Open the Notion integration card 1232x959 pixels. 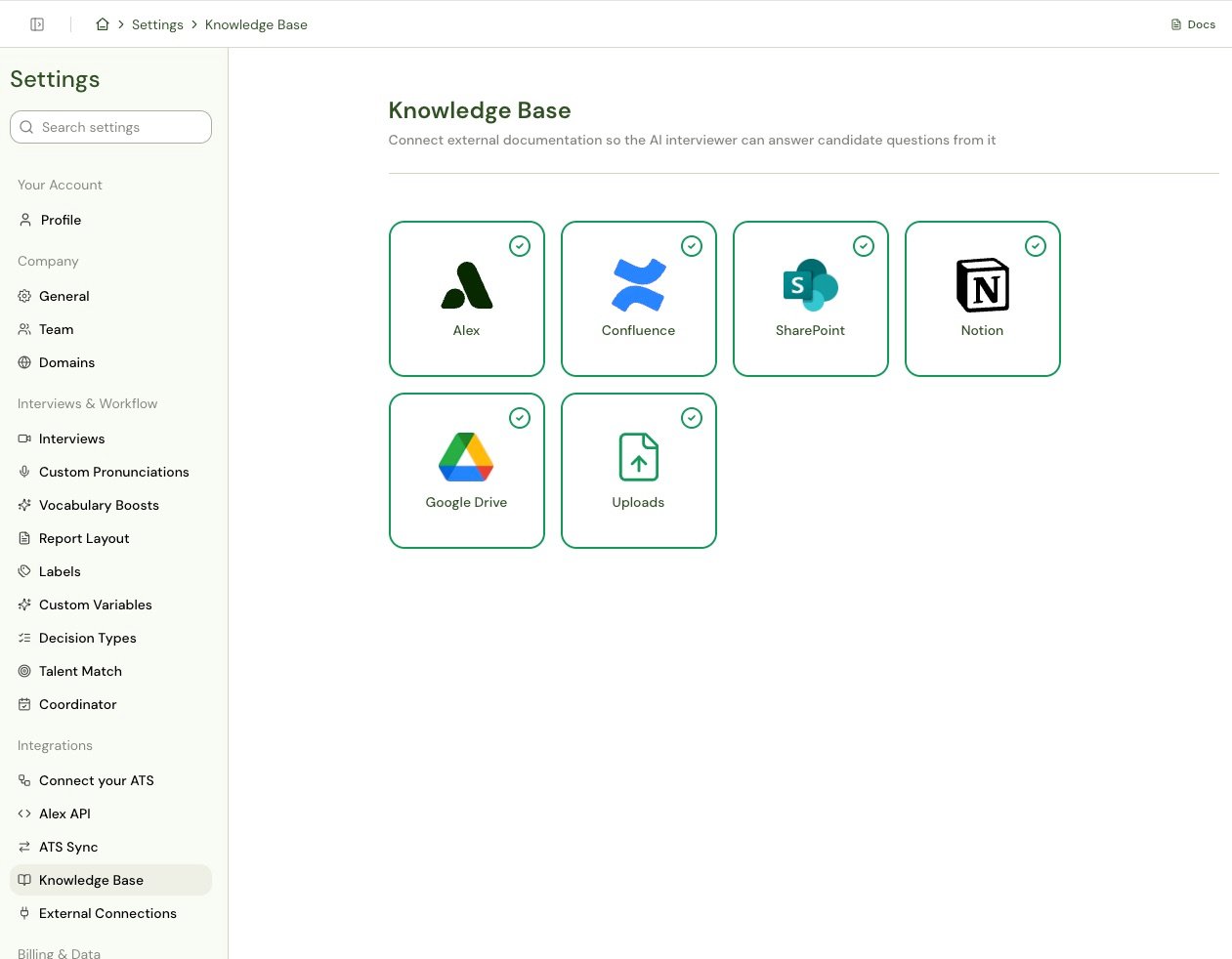pos(983,299)
